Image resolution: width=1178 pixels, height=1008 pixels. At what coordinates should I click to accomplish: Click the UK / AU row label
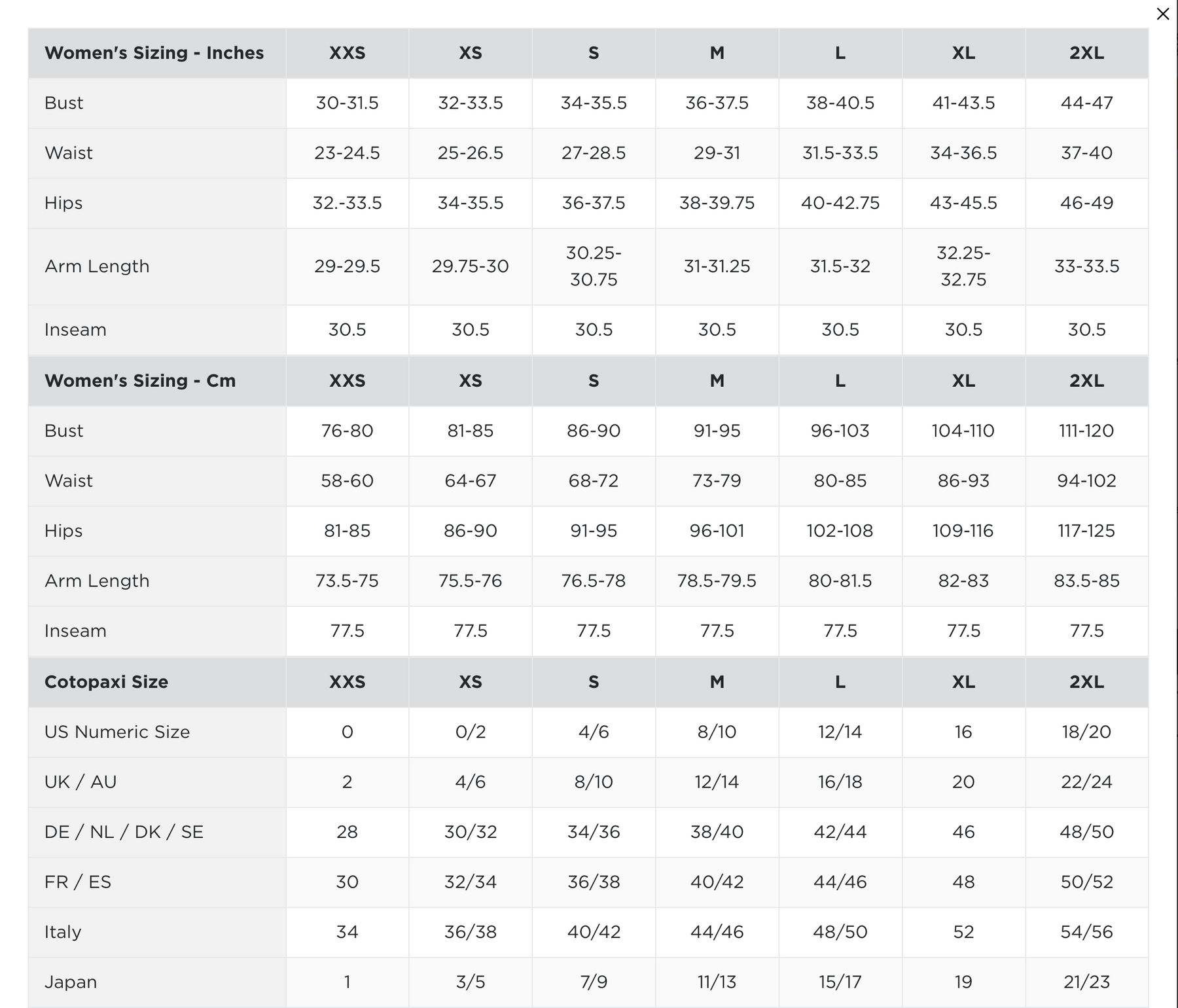pos(80,782)
